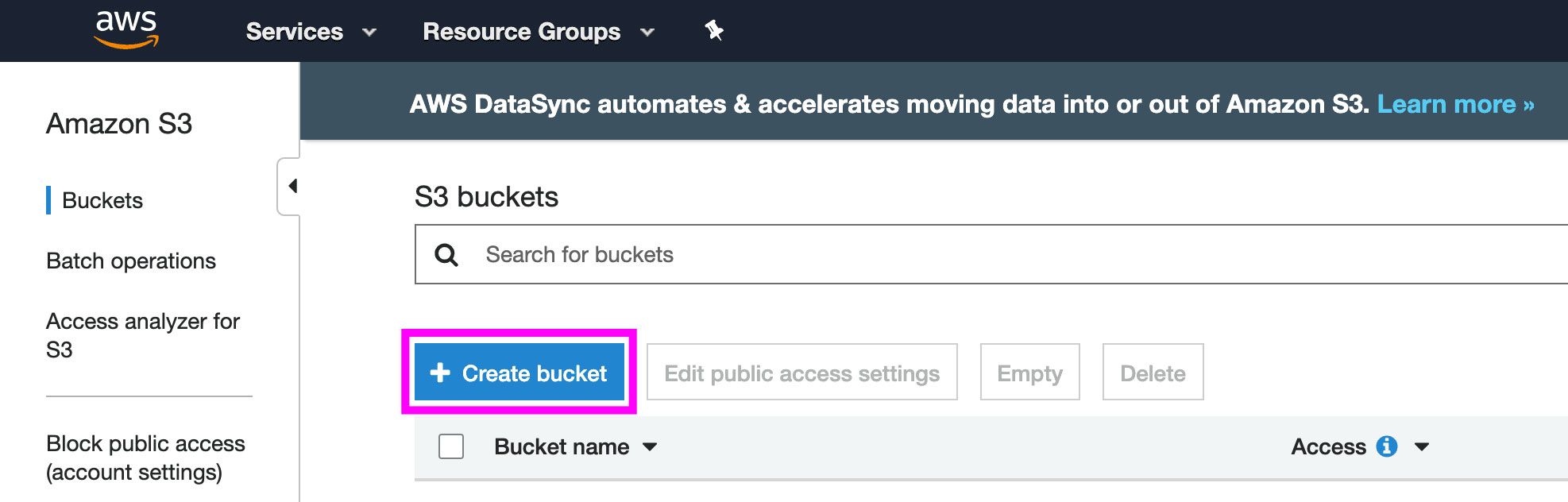Collapse the left sidebar with the arrow
The image size is (1568, 502).
tap(293, 184)
